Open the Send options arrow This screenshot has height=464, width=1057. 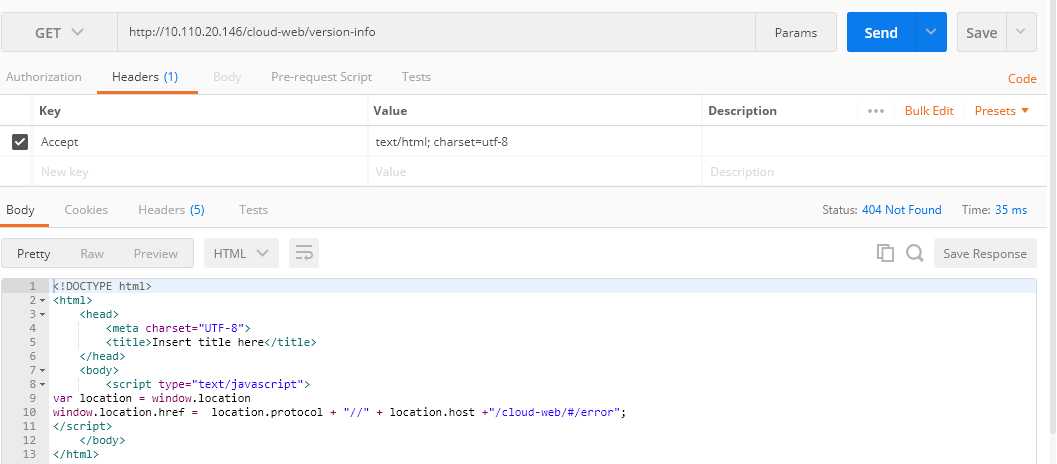click(x=931, y=32)
